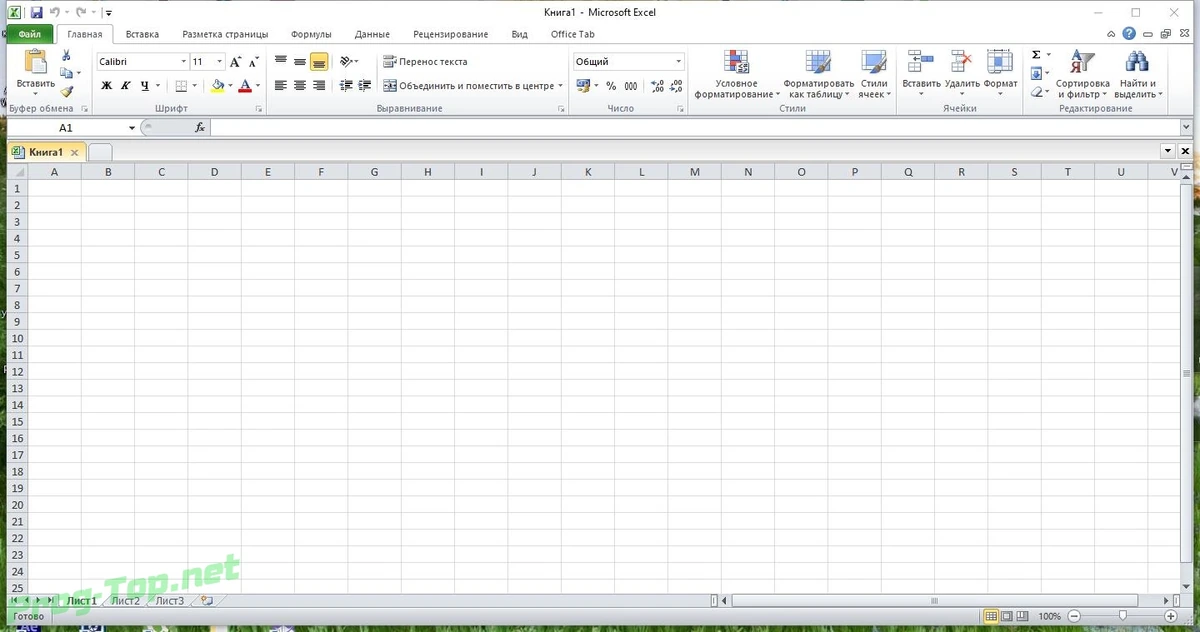Switch to the Вставка ribbon tab
The width and height of the screenshot is (1200, 632).
[x=143, y=34]
